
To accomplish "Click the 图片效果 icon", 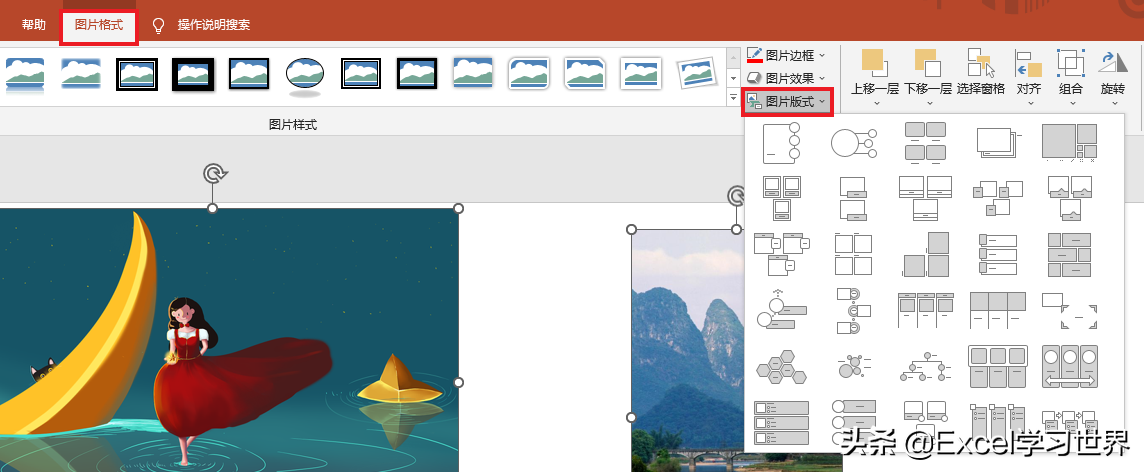I will [754, 78].
